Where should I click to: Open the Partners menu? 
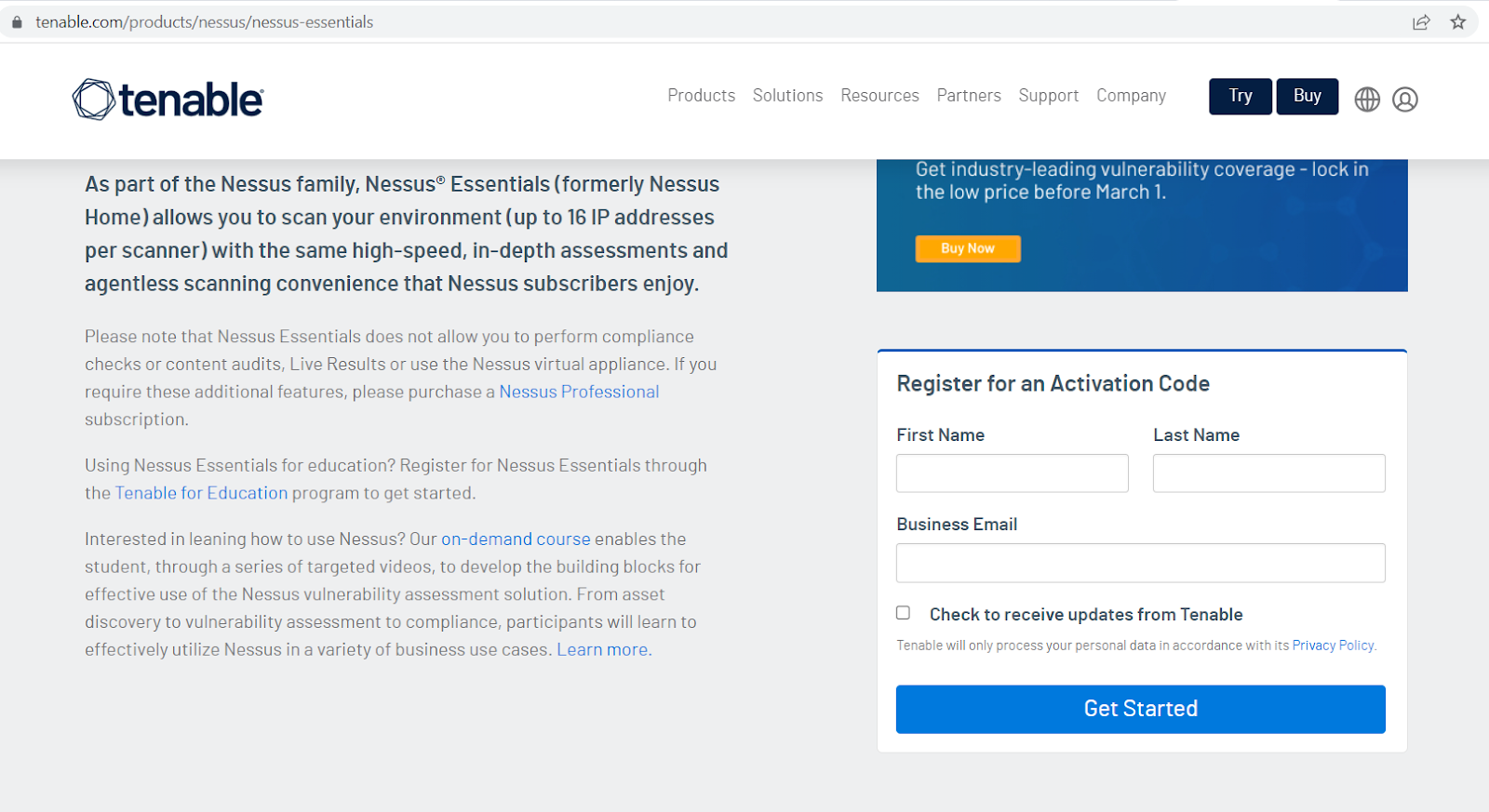coord(969,96)
